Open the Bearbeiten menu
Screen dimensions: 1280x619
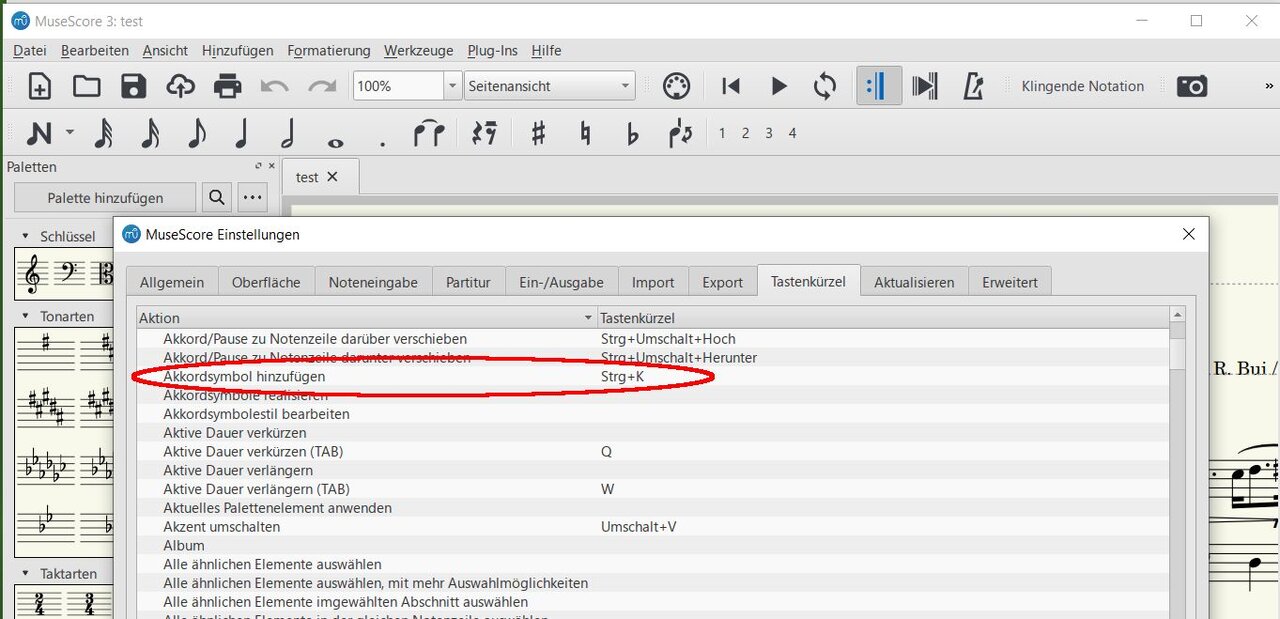click(95, 50)
